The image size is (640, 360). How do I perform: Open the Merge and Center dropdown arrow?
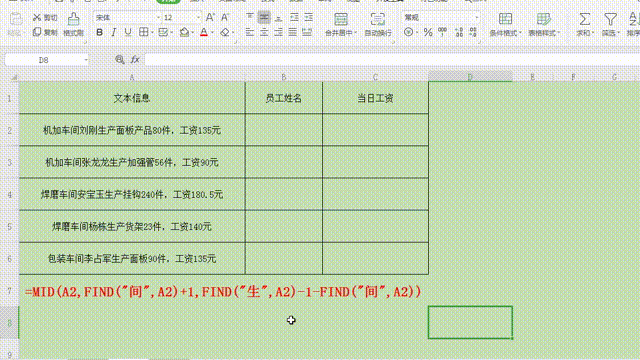(356, 33)
